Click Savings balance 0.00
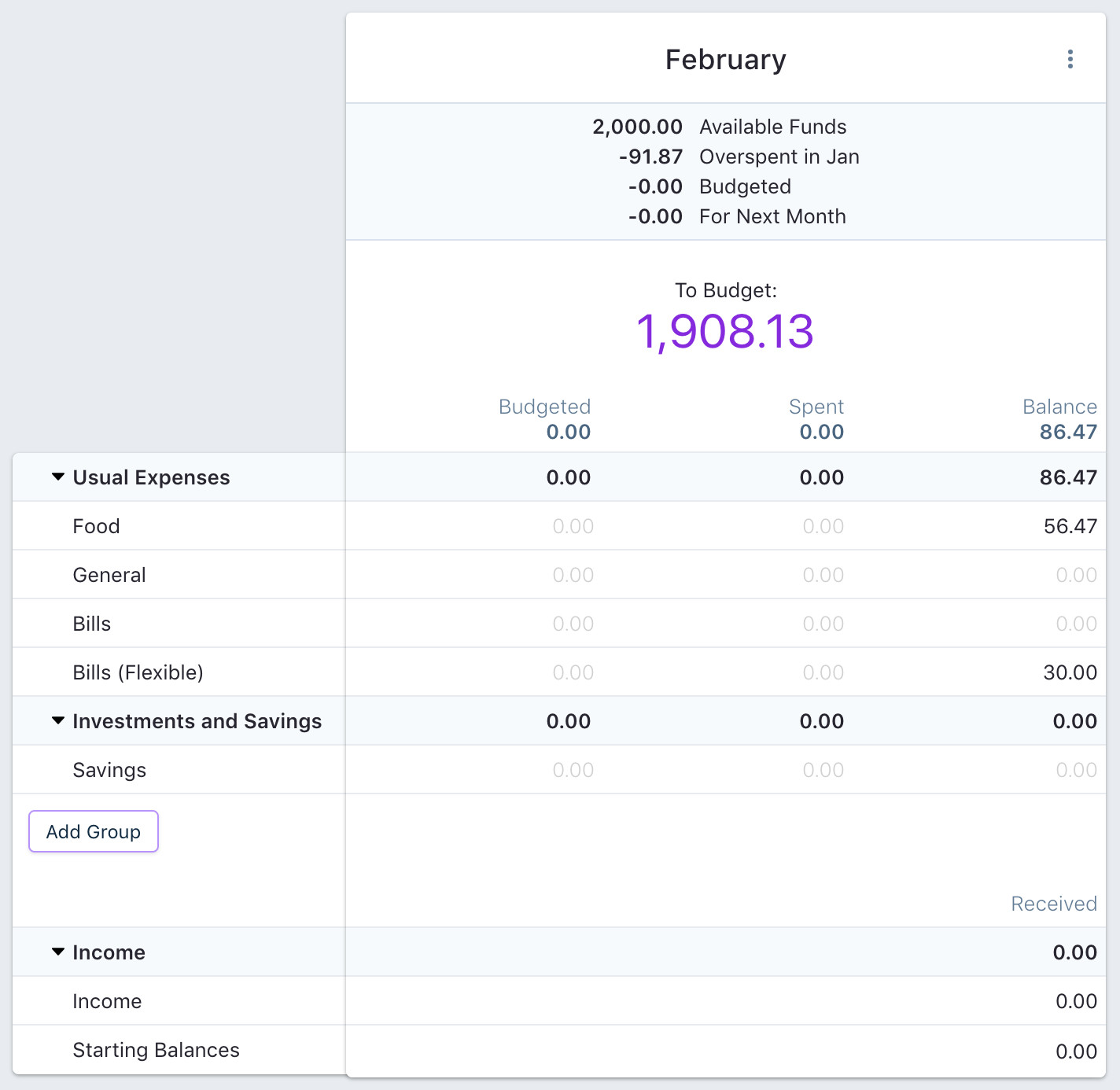1120x1090 pixels. pyautogui.click(x=1076, y=770)
